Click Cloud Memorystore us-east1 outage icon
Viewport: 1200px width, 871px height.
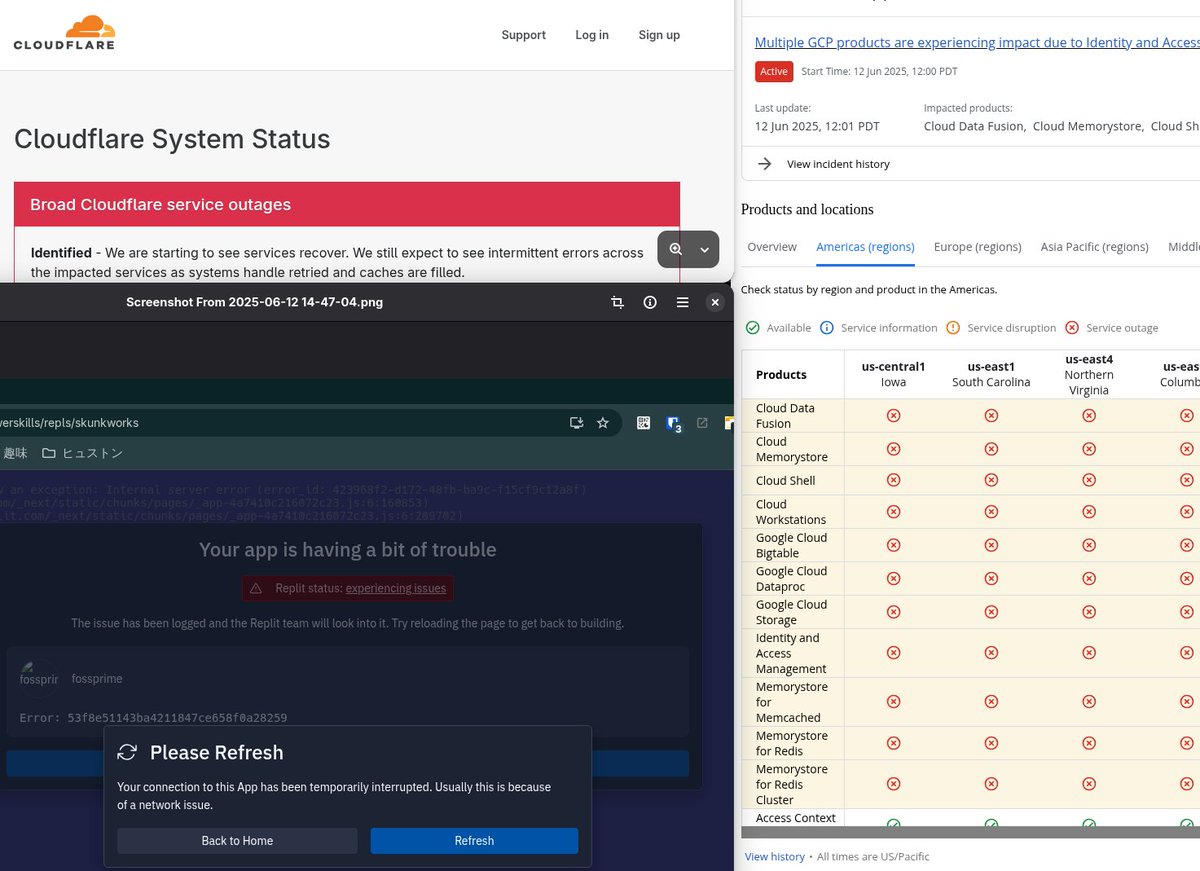point(991,449)
